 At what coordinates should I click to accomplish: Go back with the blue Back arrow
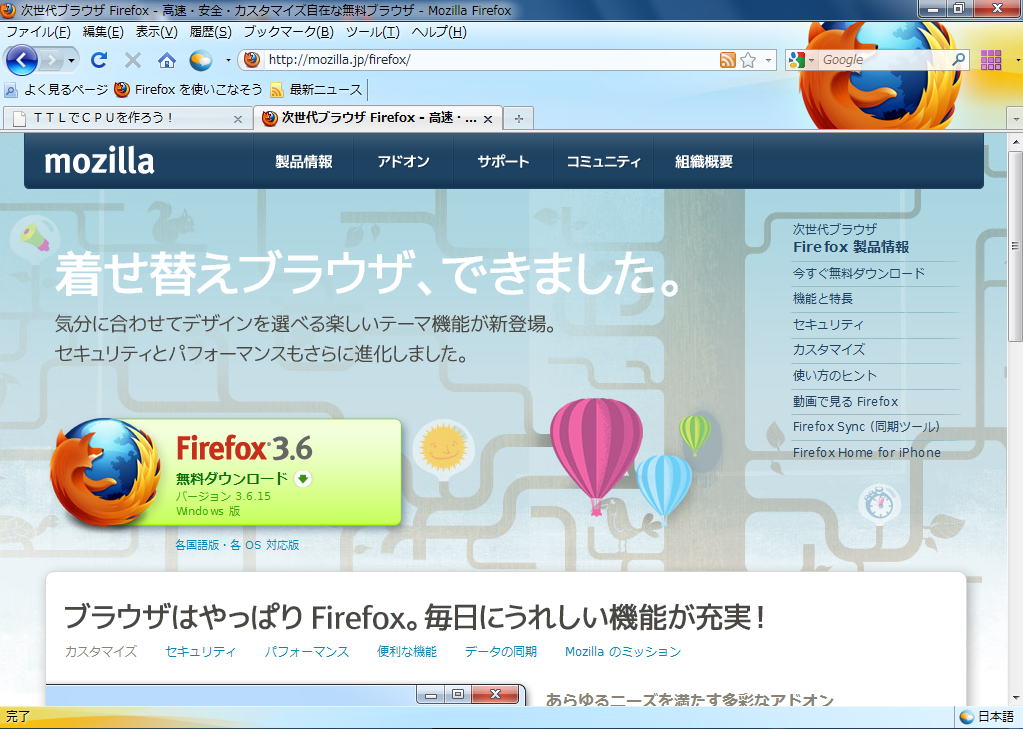(22, 61)
